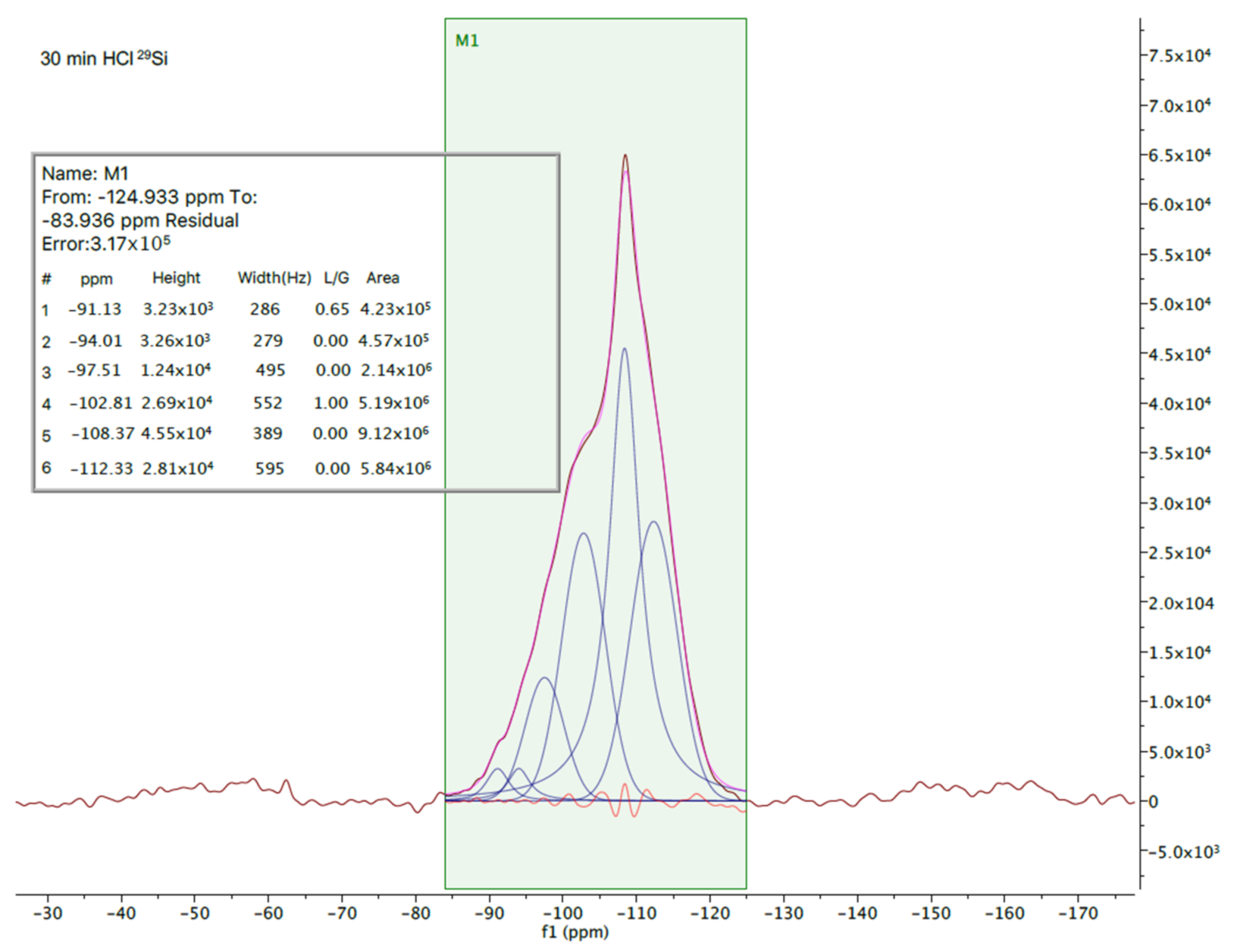The image size is (1237, 952).
Task: Select peak row 3 at -97.51 ppm
Action: pyautogui.click(x=94, y=371)
